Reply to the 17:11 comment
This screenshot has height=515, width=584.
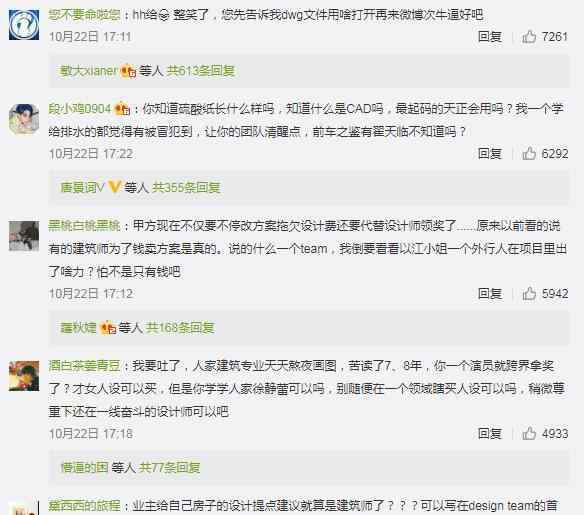tap(490, 36)
